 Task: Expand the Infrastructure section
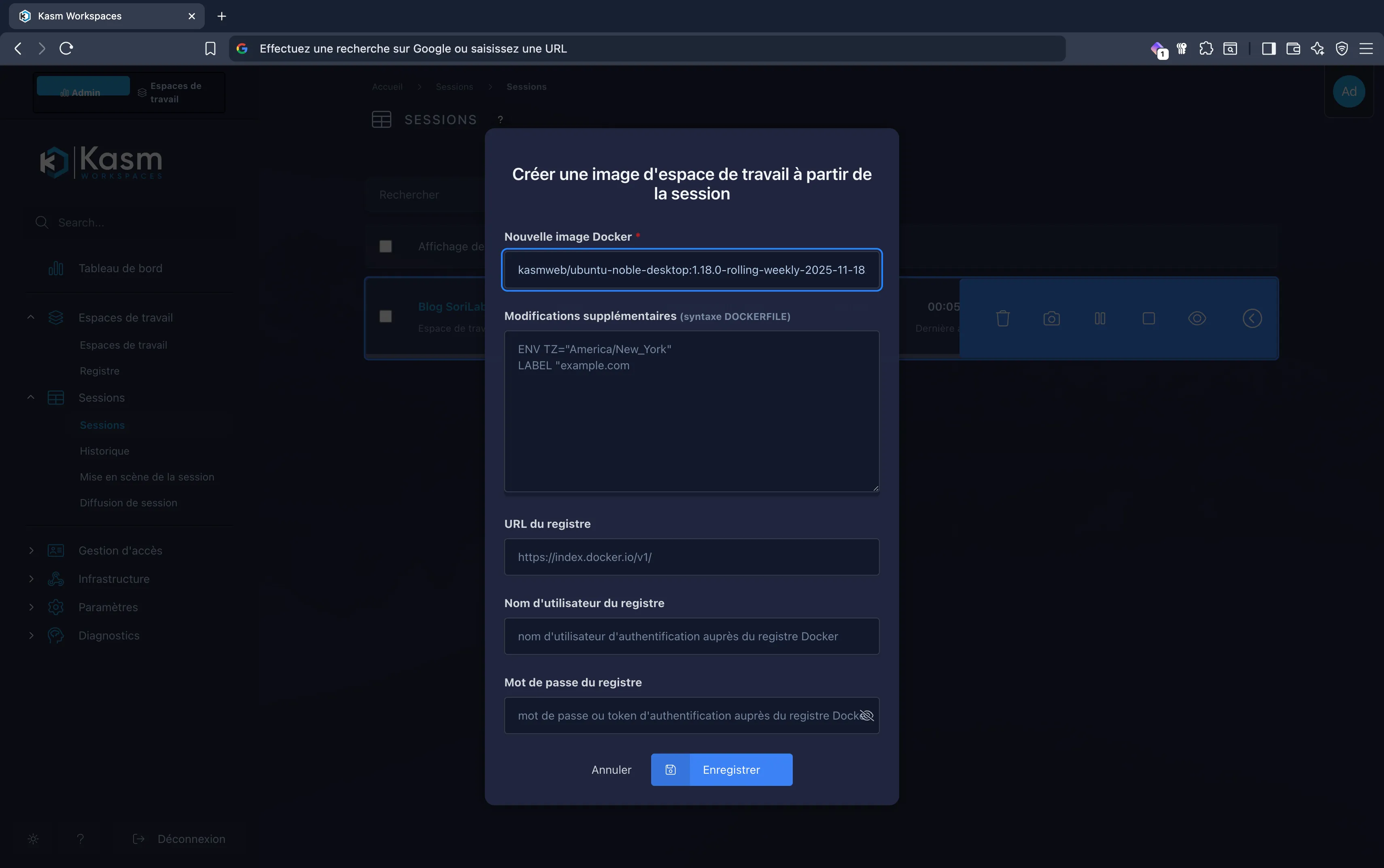tap(32, 579)
